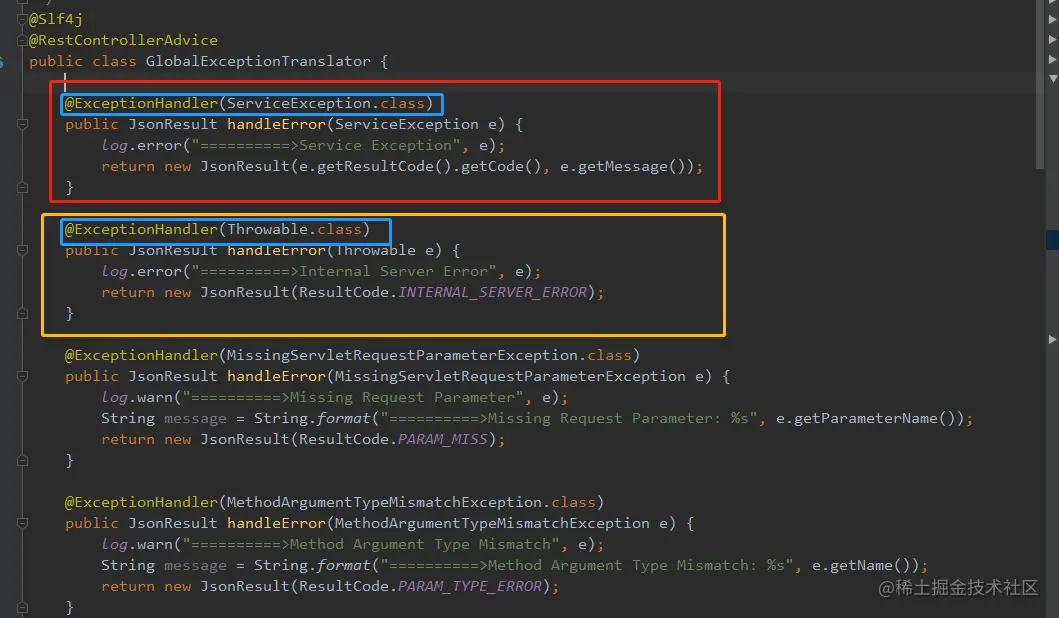
Task: Collapse the @Slf4j annotation fold marker
Action: tap(22, 19)
